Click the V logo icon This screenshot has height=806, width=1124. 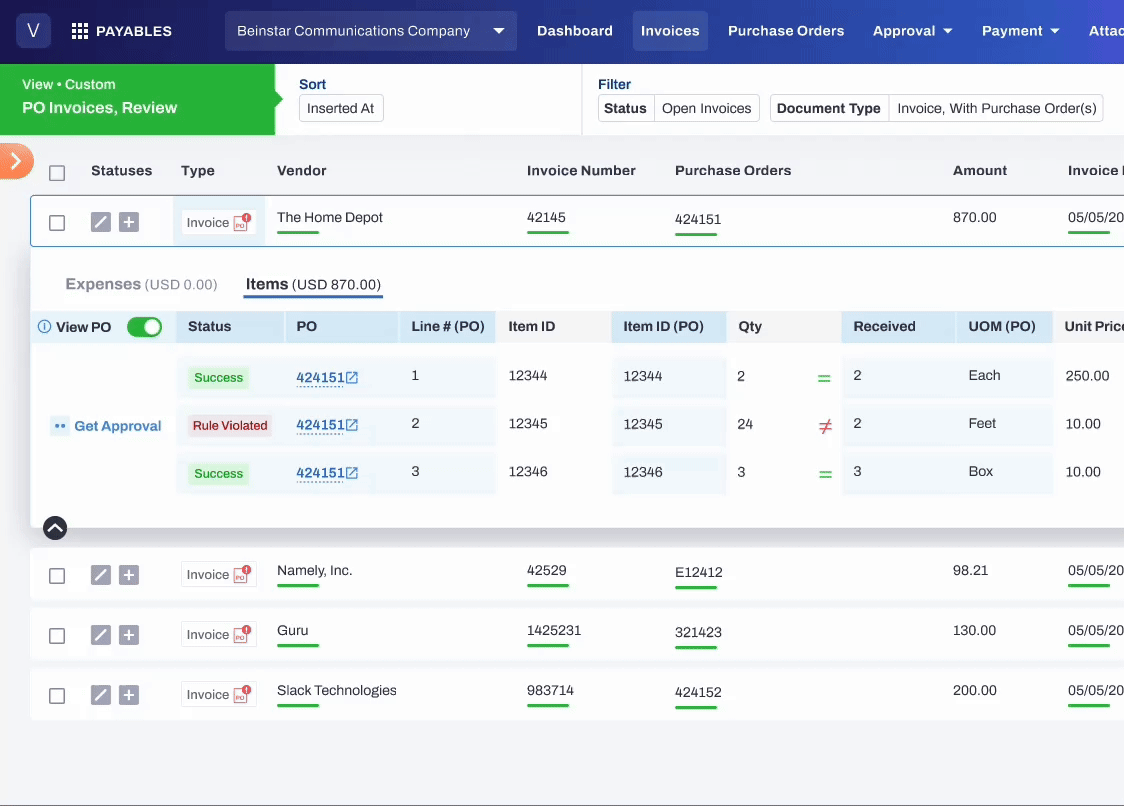click(34, 31)
